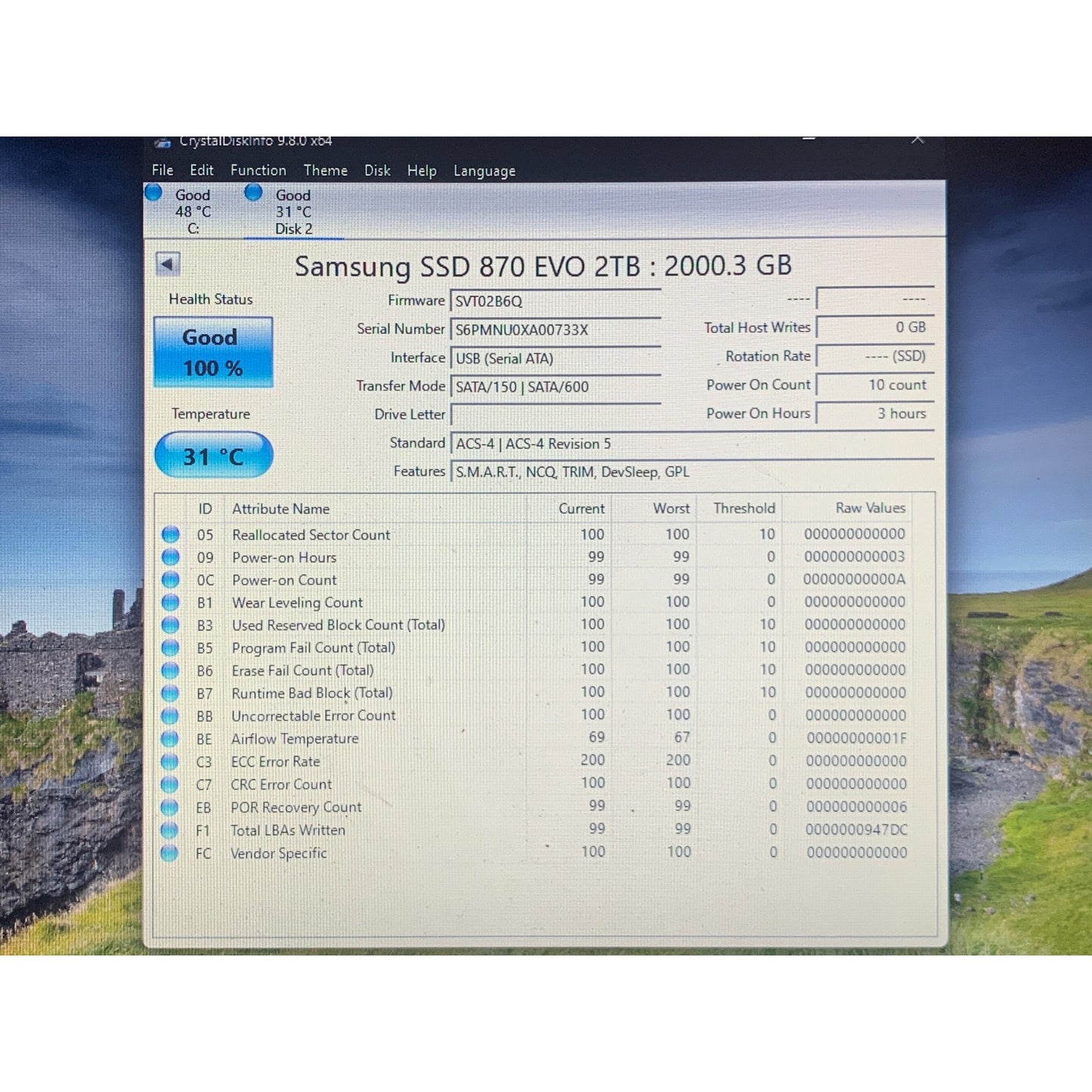Open the Help menu
This screenshot has height=1092, width=1092.
coord(422,171)
